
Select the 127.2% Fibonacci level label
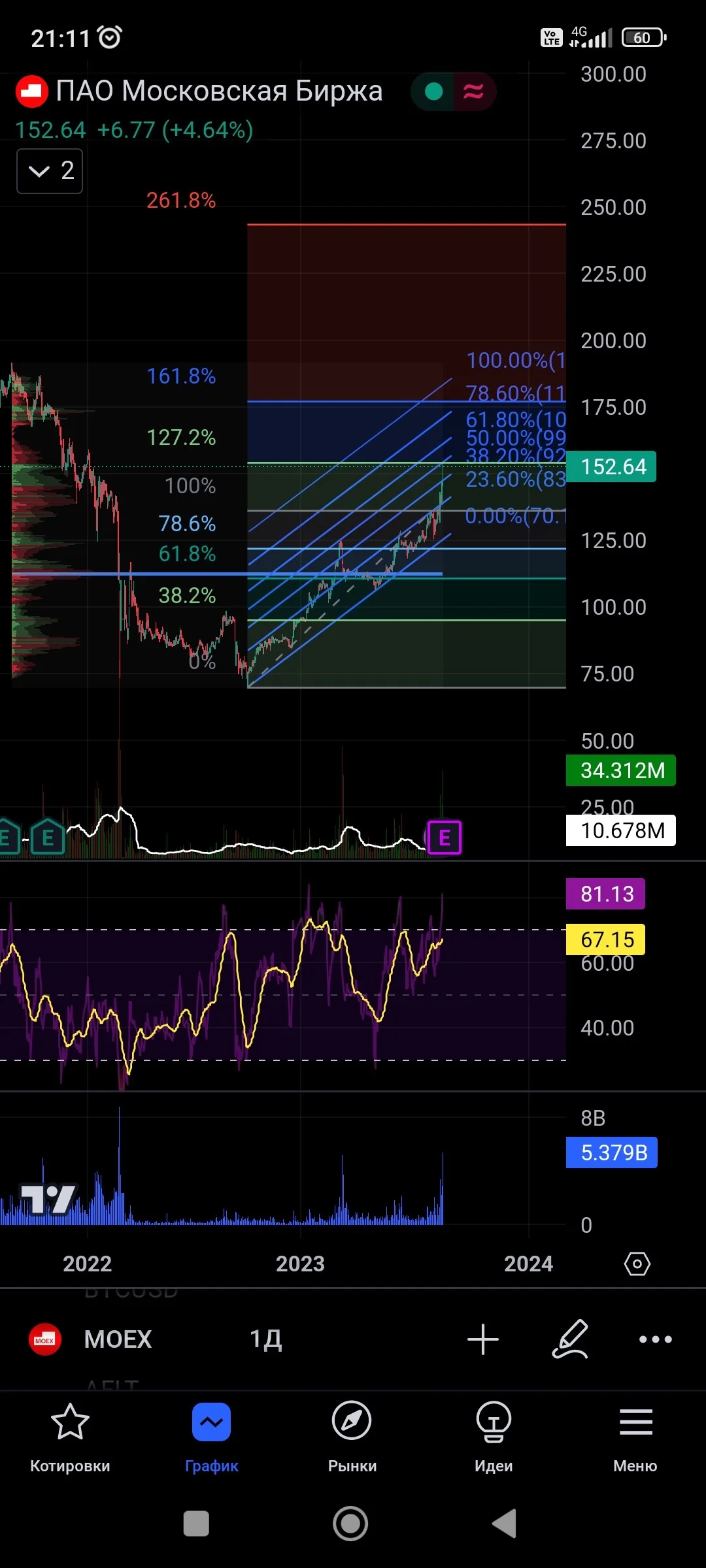[181, 437]
